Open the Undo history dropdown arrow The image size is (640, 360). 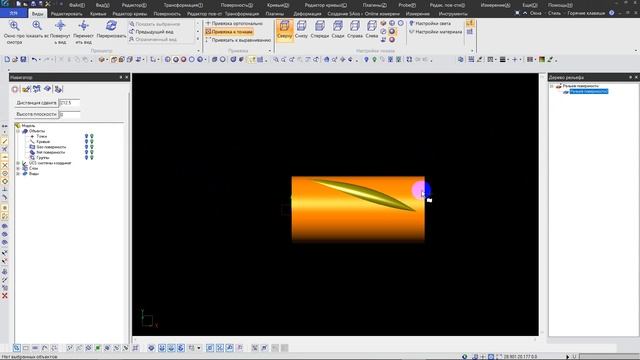[40, 60]
